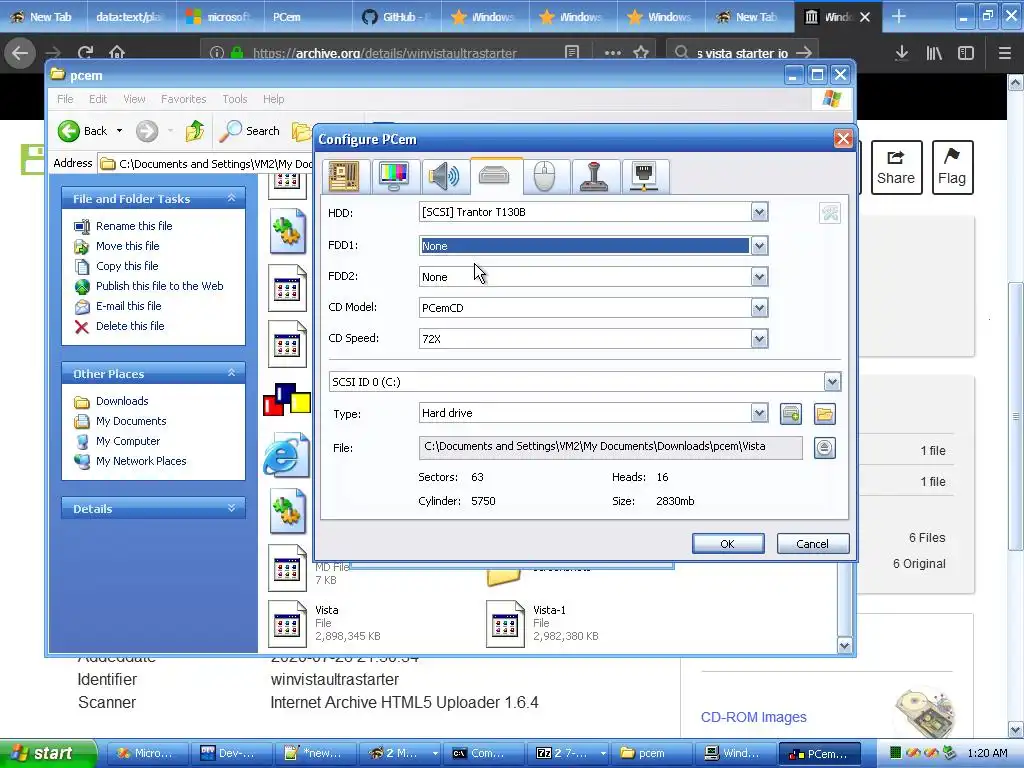Click the browser home icon
This screenshot has width=1024, height=768.
point(117,53)
